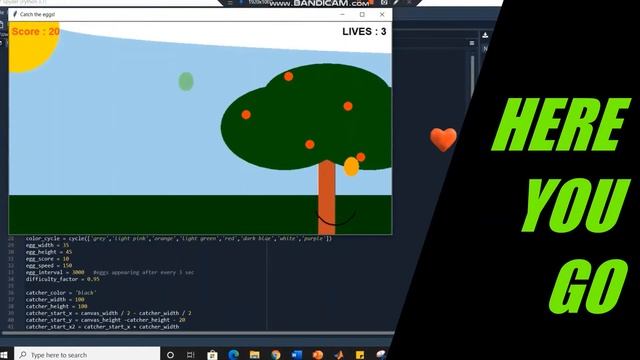Launch Microsoft Store from the taskbar
Image resolution: width=640 pixels, height=360 pixels.
click(212, 355)
